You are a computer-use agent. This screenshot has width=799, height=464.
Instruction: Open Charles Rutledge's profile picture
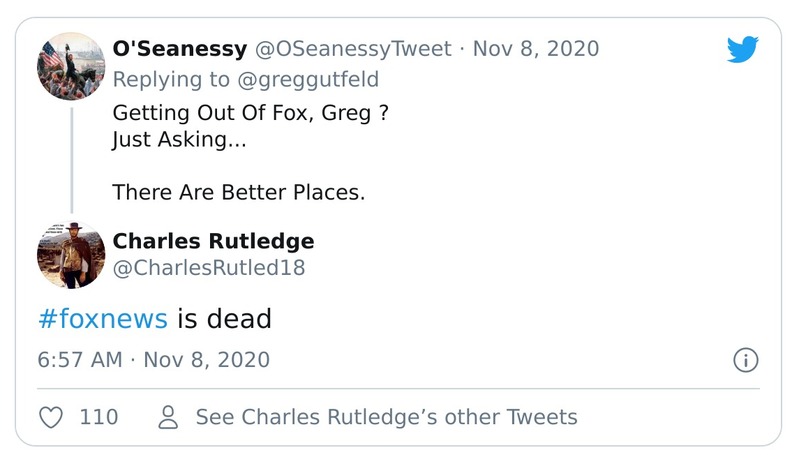(71, 255)
